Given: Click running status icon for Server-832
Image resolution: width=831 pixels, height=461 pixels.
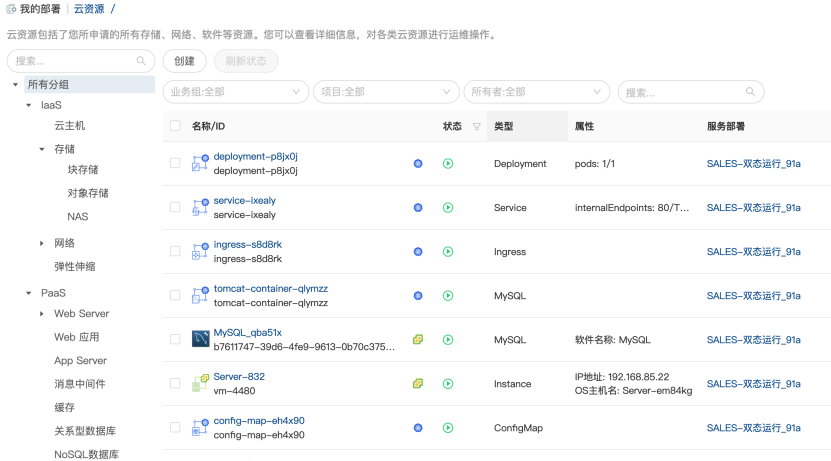Looking at the screenshot, I should (448, 384).
